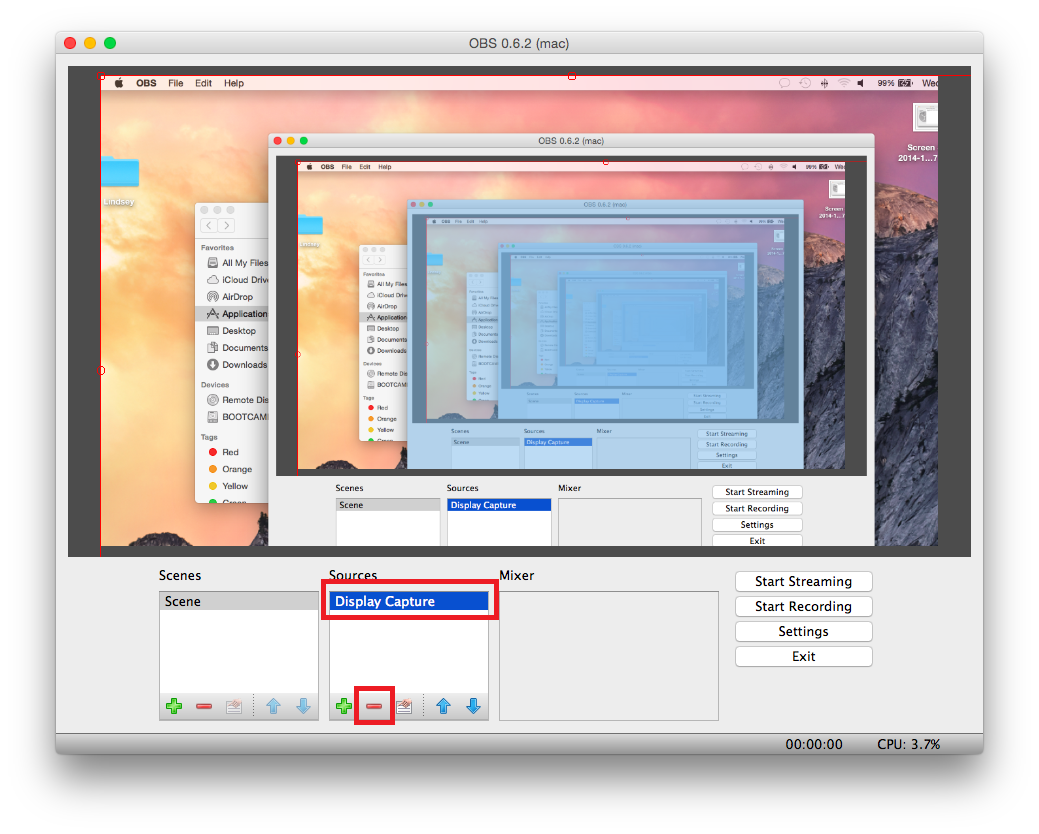Remove the Display Capture source with minus icon
The width and height of the screenshot is (1039, 834).
[x=374, y=706]
